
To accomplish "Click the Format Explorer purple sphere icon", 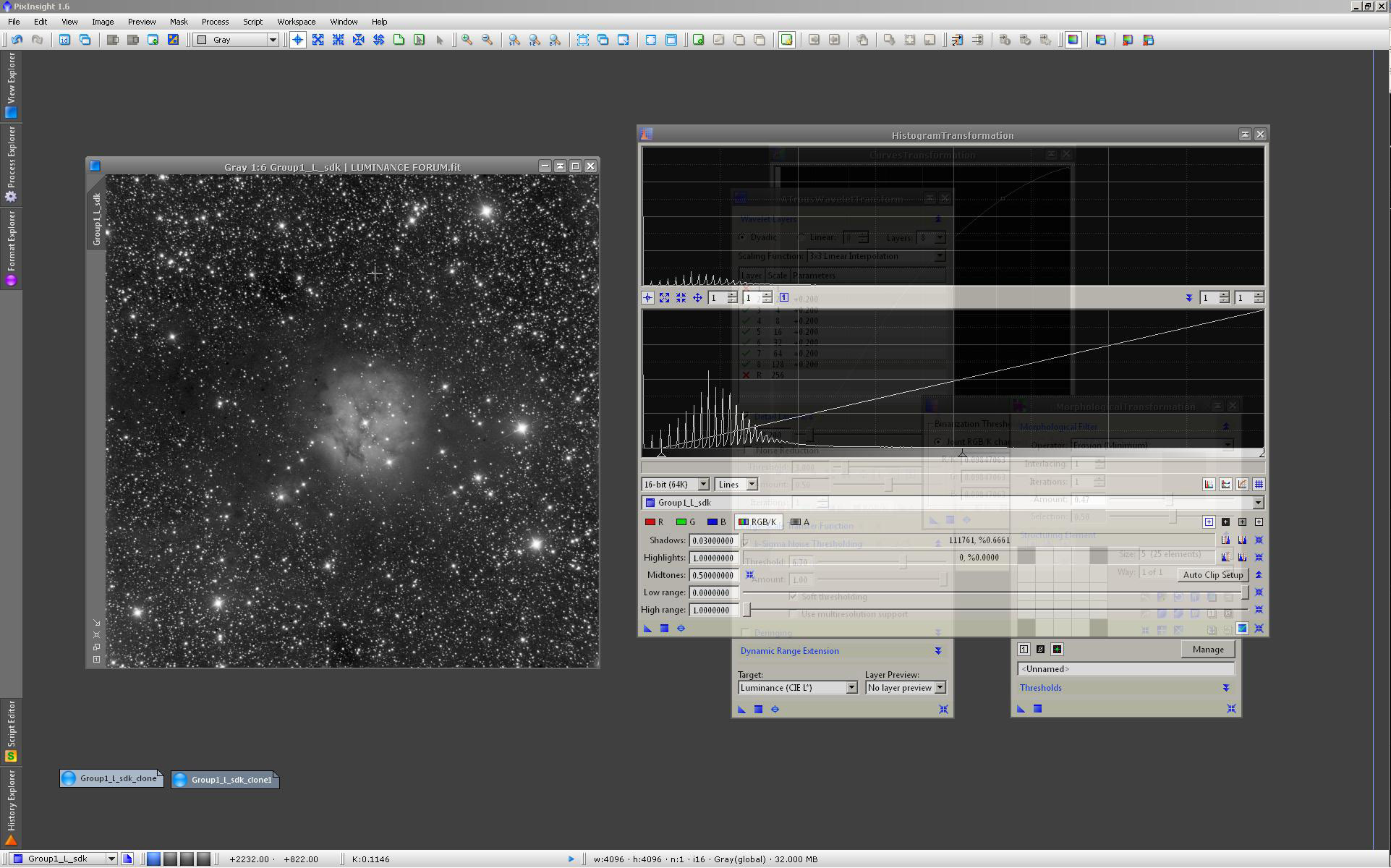I will click(11, 281).
